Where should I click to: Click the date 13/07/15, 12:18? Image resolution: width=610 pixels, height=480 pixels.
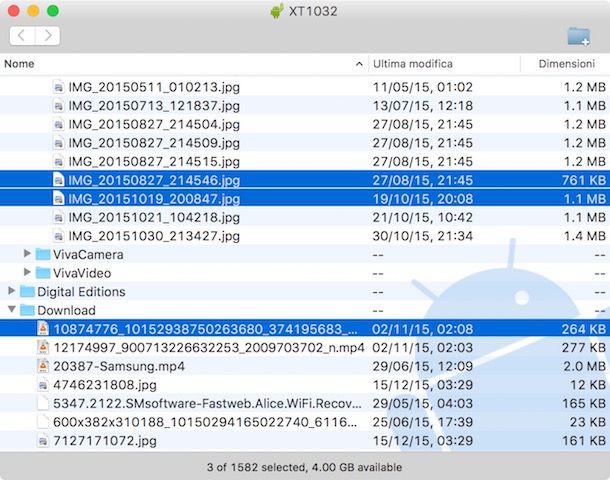pos(423,106)
